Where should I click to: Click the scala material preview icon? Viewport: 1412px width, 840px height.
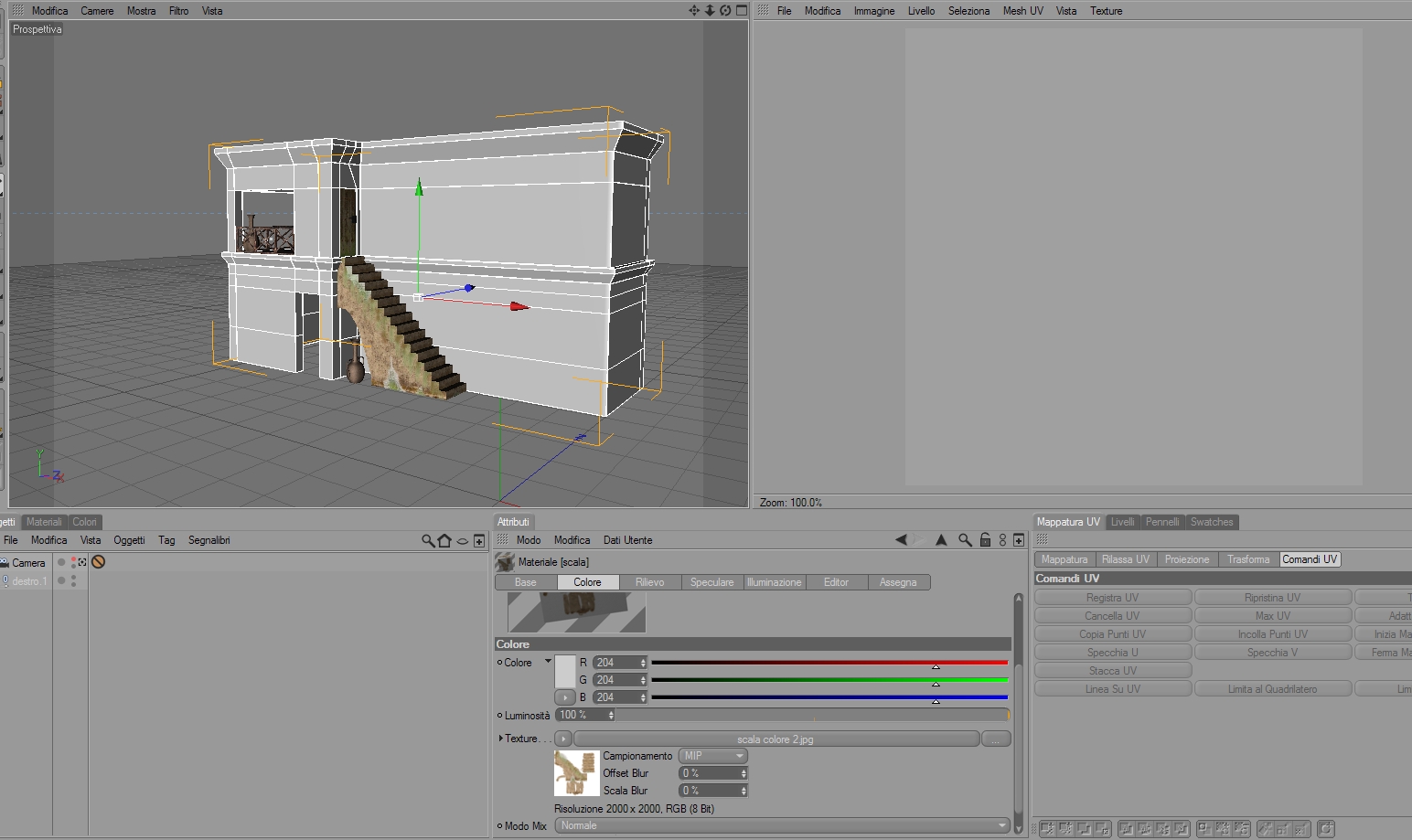[x=505, y=561]
